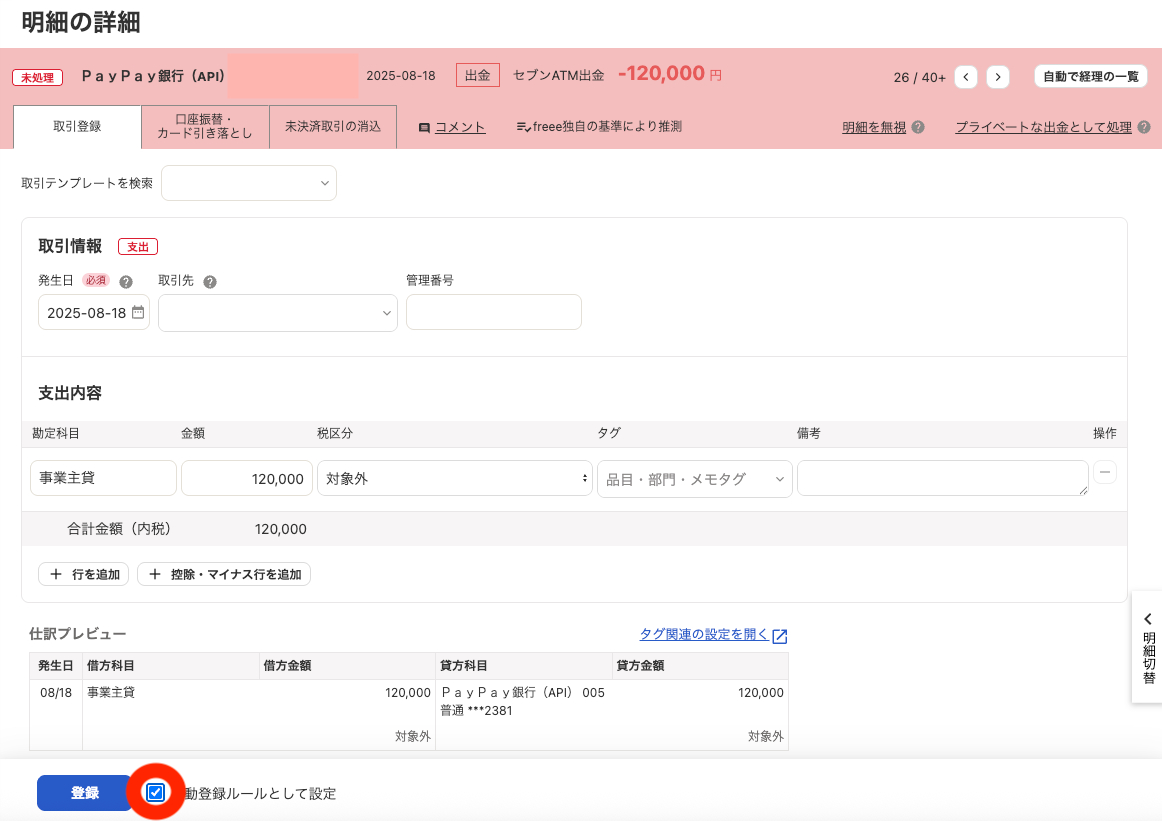Open the help icon beside 発生日
Image resolution: width=1162 pixels, height=821 pixels.
pos(125,280)
